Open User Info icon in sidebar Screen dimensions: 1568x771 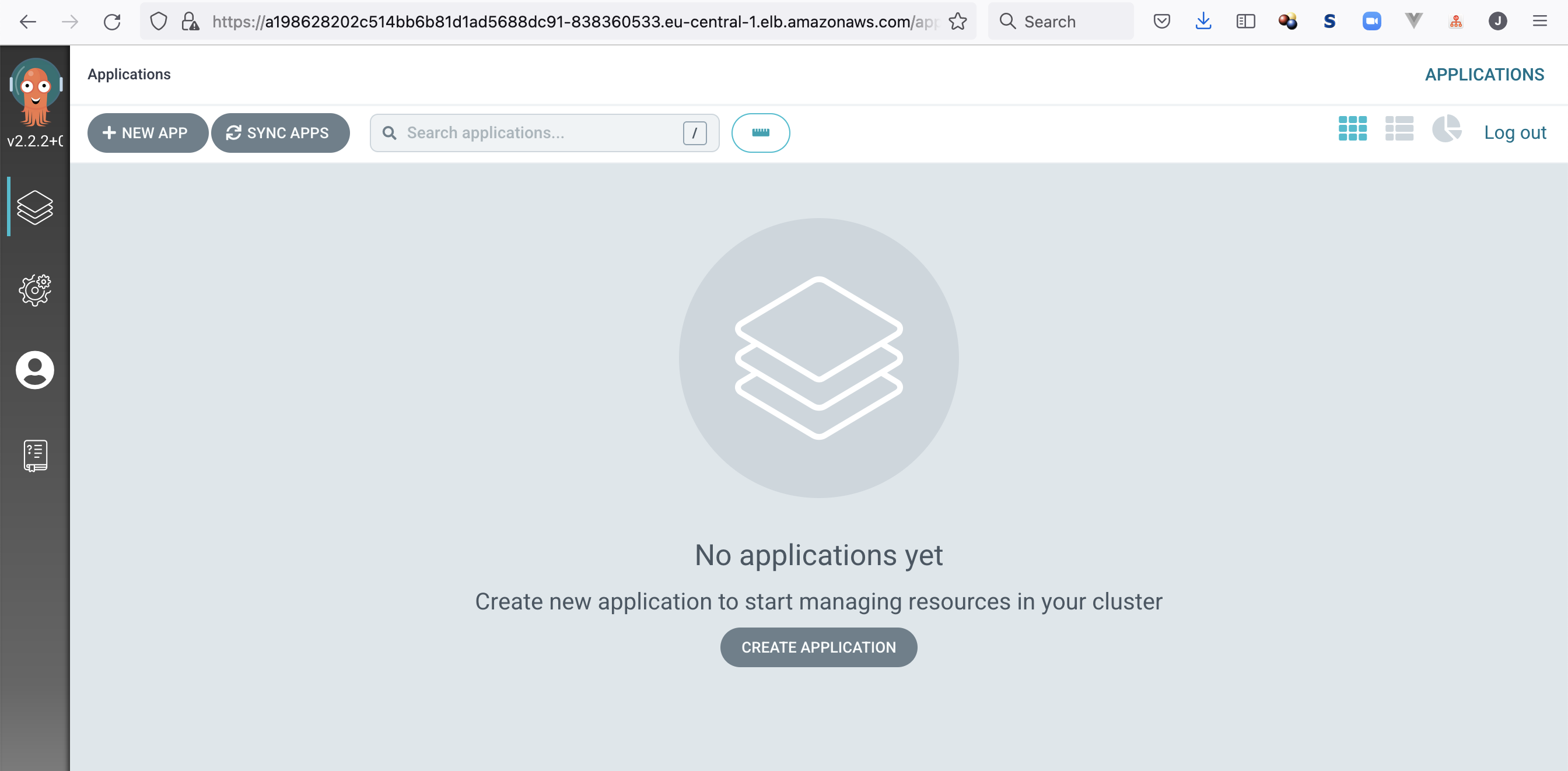(x=34, y=370)
